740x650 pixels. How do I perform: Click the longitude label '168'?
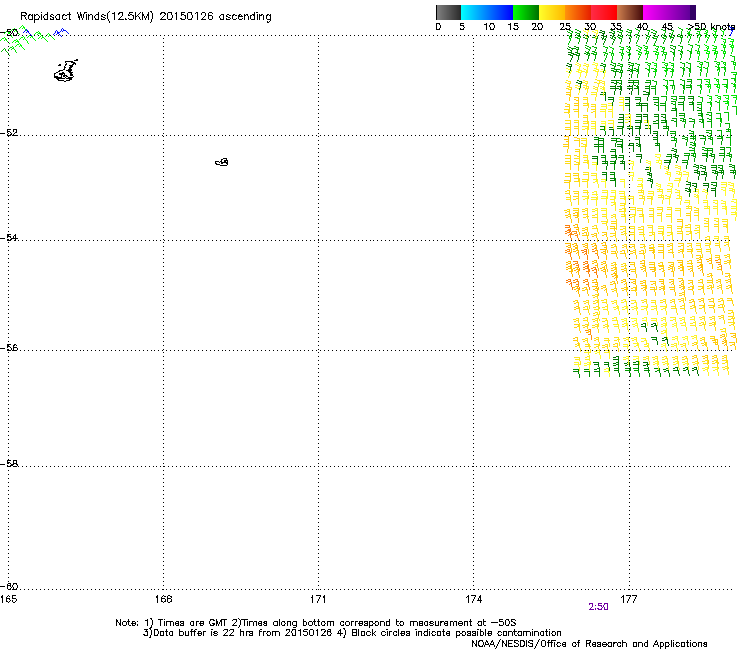[163, 599]
